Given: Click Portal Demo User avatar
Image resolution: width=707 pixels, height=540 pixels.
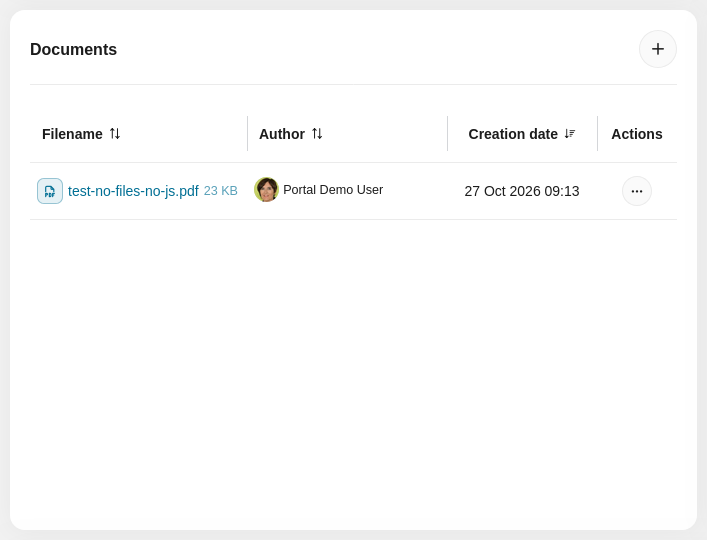Looking at the screenshot, I should click(266, 190).
